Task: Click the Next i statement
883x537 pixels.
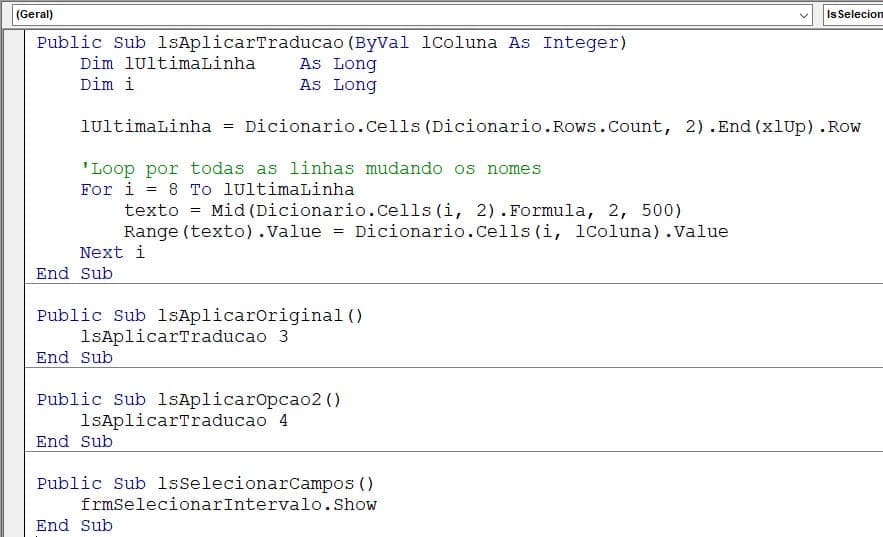Action: point(112,253)
